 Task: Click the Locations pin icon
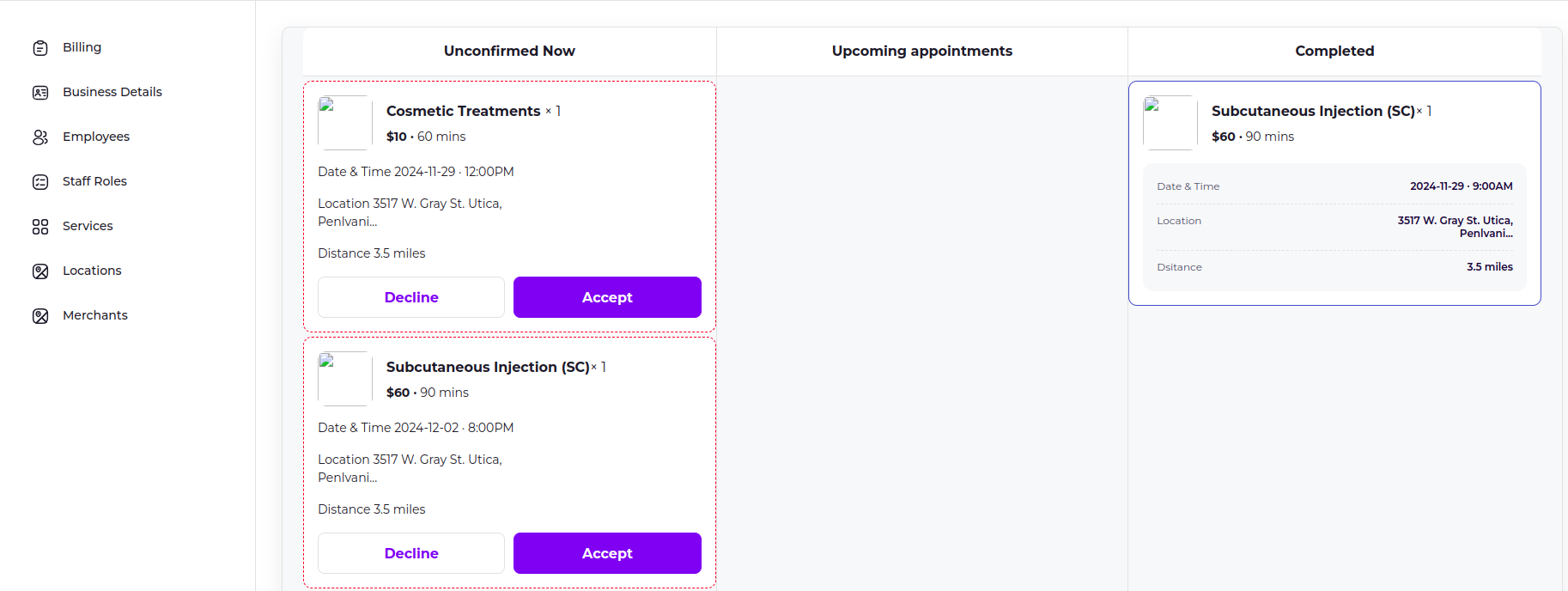[x=40, y=271]
